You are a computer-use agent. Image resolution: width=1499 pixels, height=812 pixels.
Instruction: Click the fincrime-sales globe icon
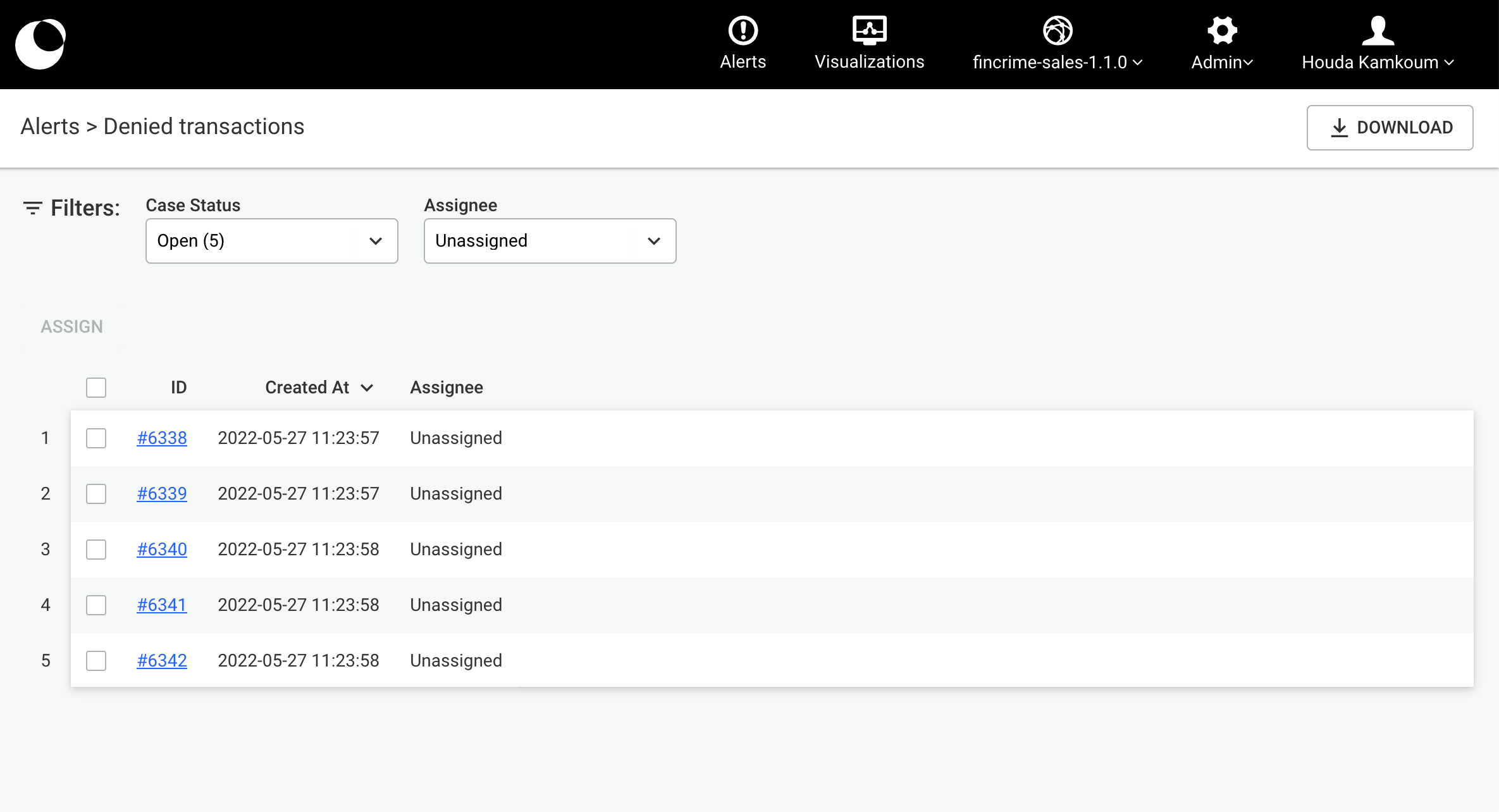tap(1057, 30)
